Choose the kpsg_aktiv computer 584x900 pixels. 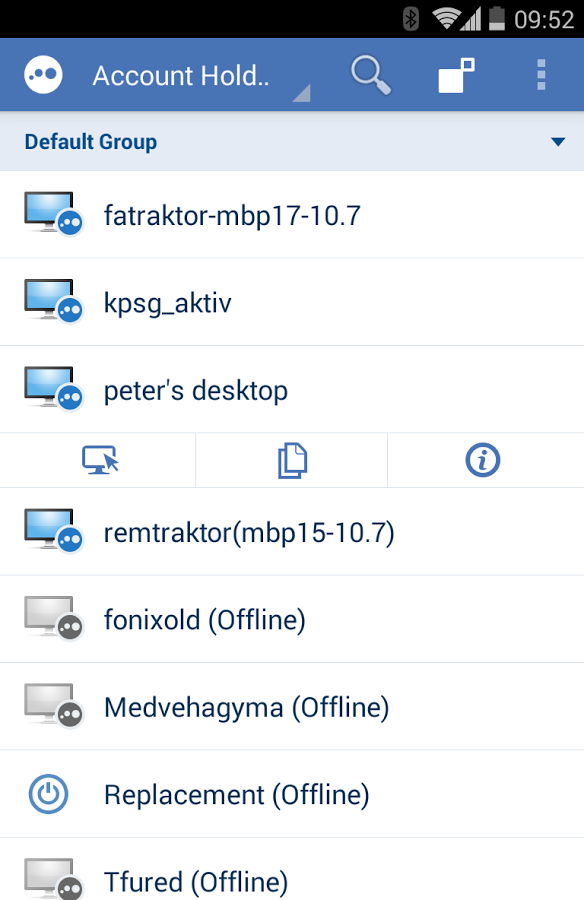[292, 302]
